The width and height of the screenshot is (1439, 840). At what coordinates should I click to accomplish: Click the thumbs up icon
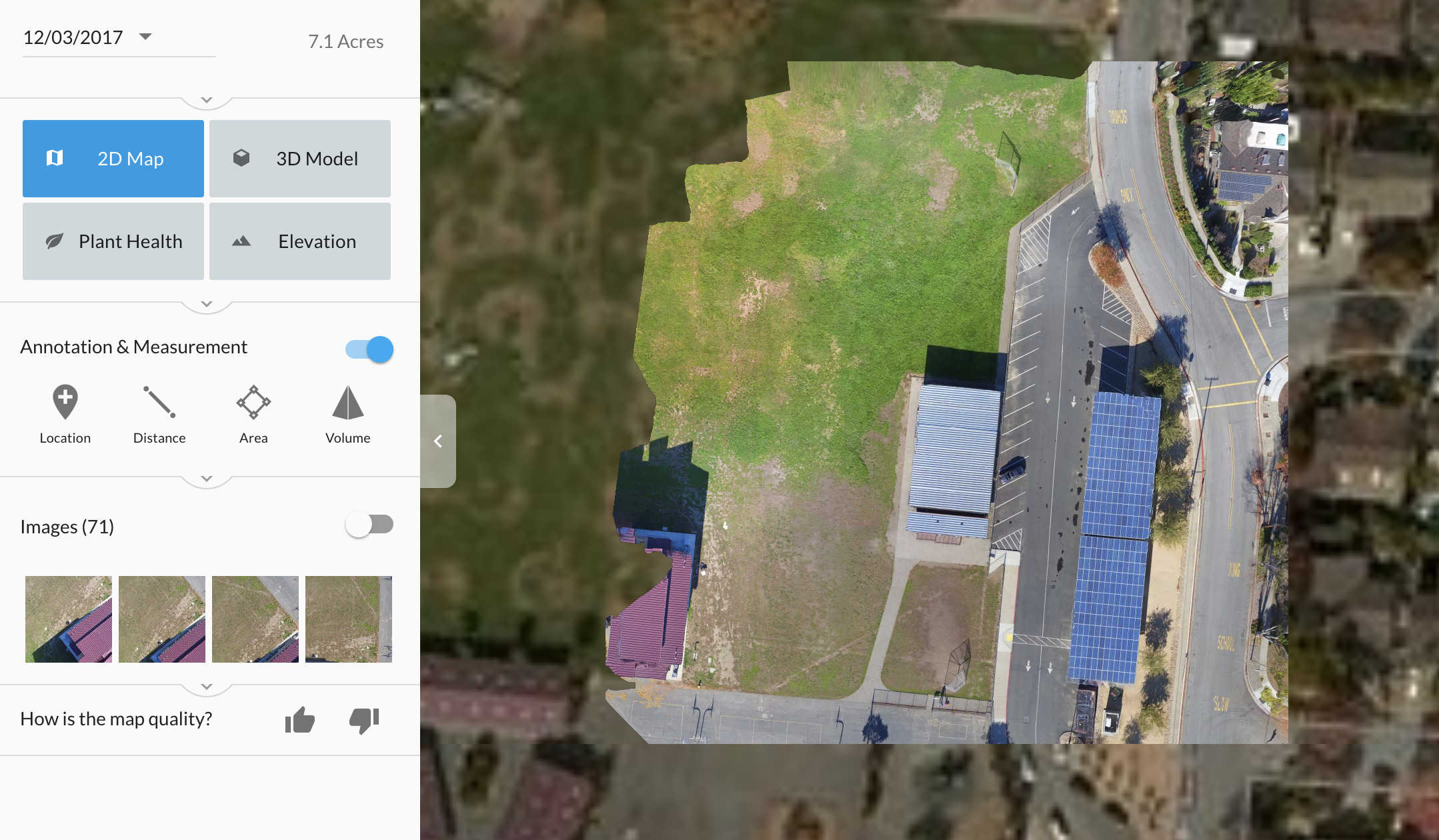[300, 720]
